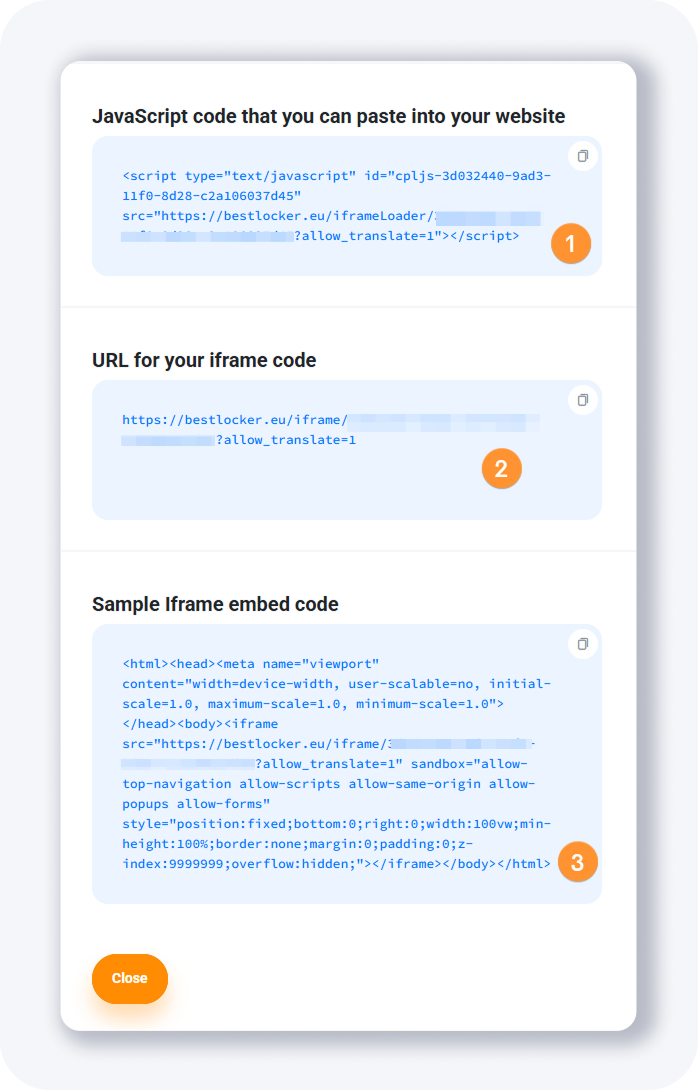The height and width of the screenshot is (1090, 698).
Task: Close the embed code dialog
Action: [x=130, y=978]
